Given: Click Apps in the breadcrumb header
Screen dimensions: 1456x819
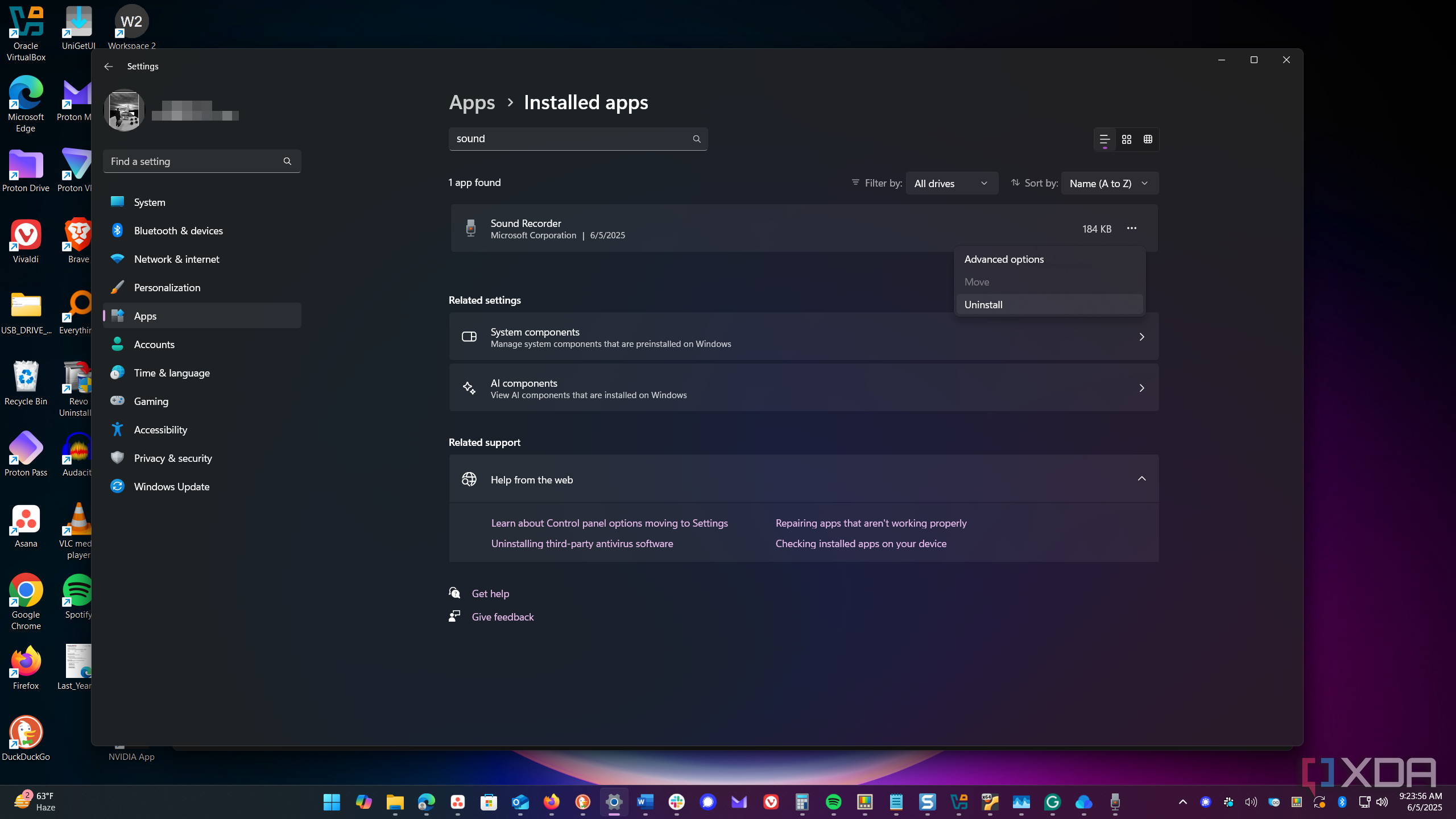Looking at the screenshot, I should [x=471, y=102].
